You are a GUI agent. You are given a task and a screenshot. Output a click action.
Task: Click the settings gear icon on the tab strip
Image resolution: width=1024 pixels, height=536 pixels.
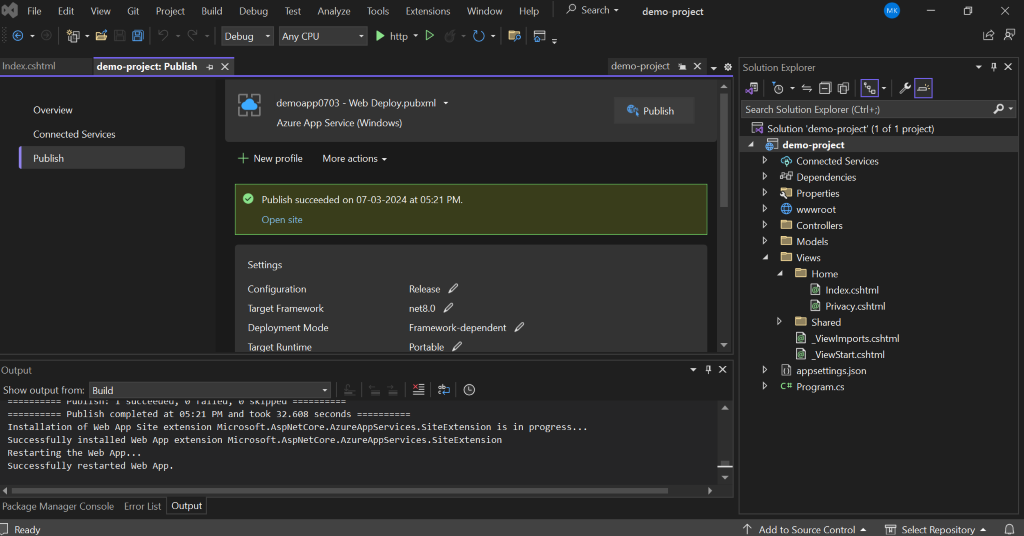(x=728, y=67)
